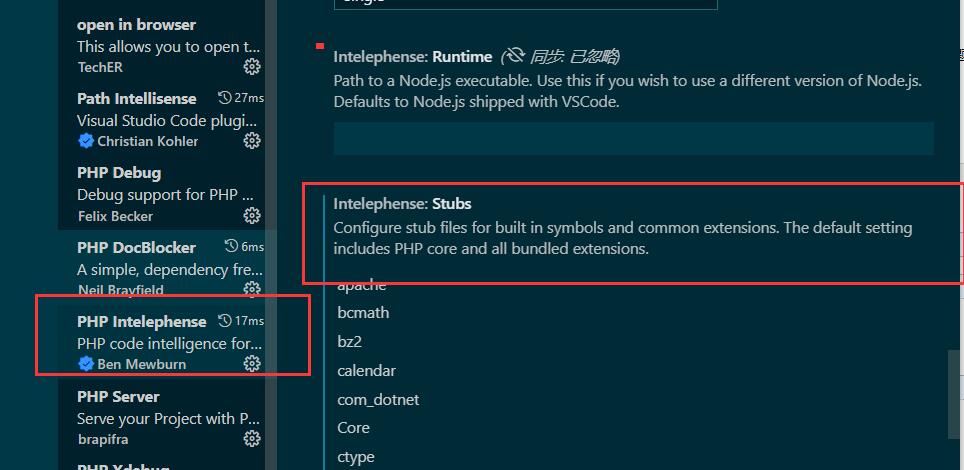Click Path Intellisense manage gear icon

point(252,141)
